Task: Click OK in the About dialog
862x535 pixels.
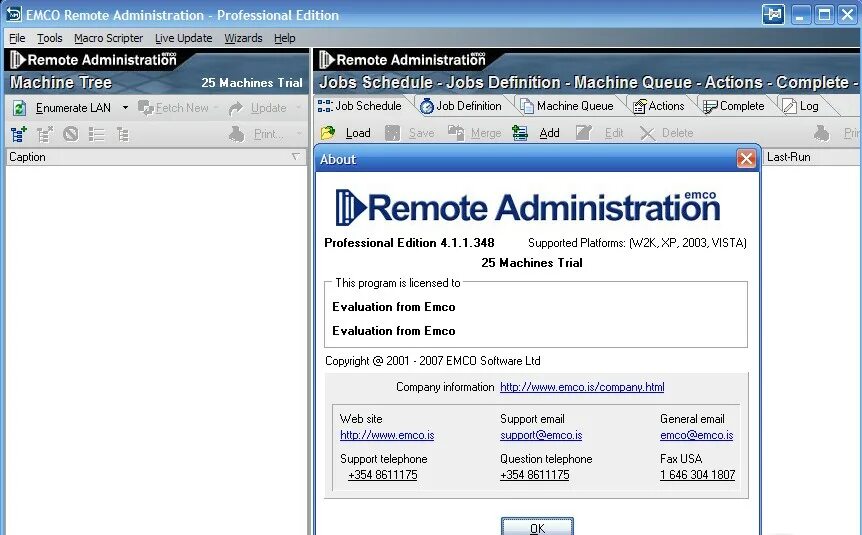Action: click(x=537, y=526)
